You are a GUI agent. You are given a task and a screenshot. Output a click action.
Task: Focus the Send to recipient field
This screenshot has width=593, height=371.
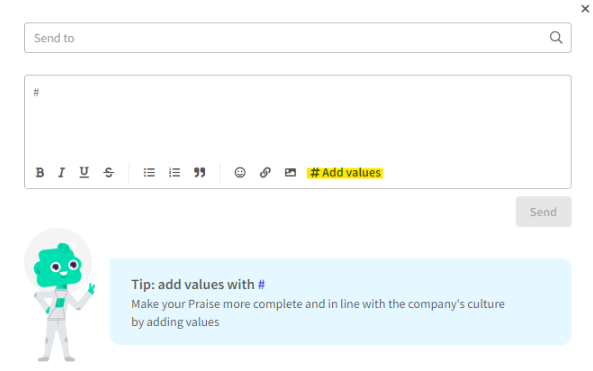point(298,38)
